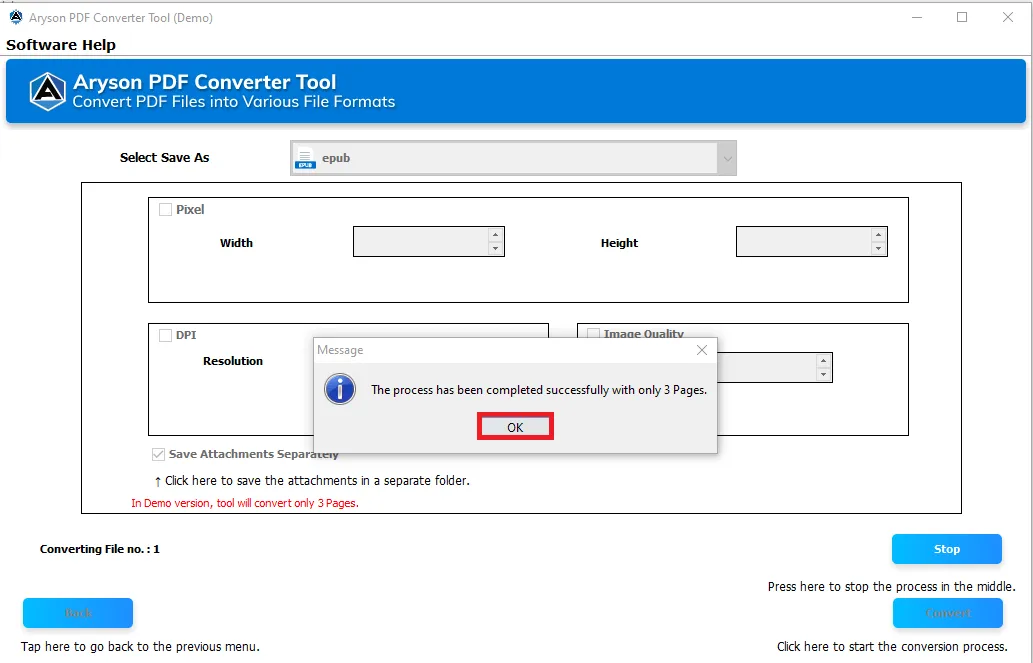Screen dimensions: 1033x663
Task: Click 'Click here to start the conversion' text
Action: tap(892, 647)
